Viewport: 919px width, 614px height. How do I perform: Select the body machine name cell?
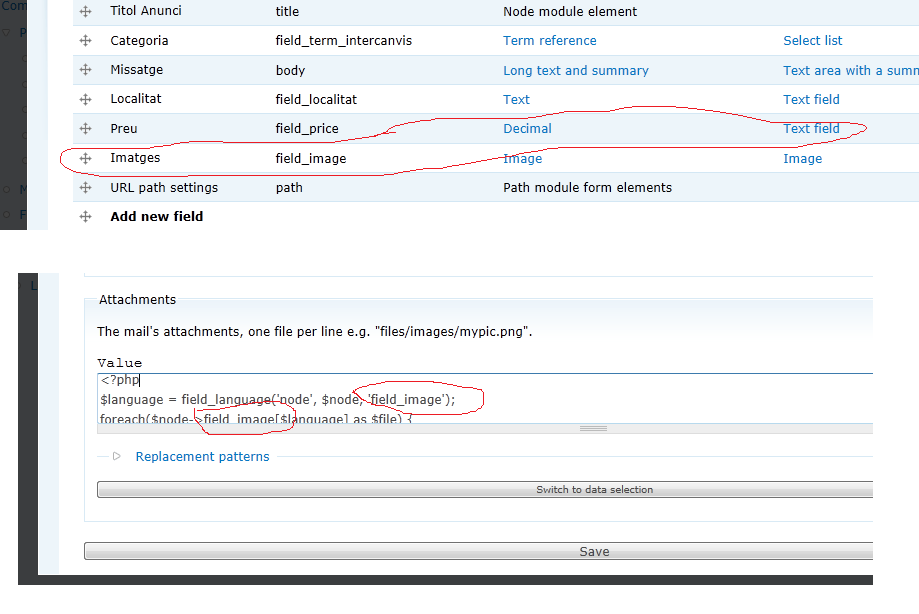click(290, 71)
